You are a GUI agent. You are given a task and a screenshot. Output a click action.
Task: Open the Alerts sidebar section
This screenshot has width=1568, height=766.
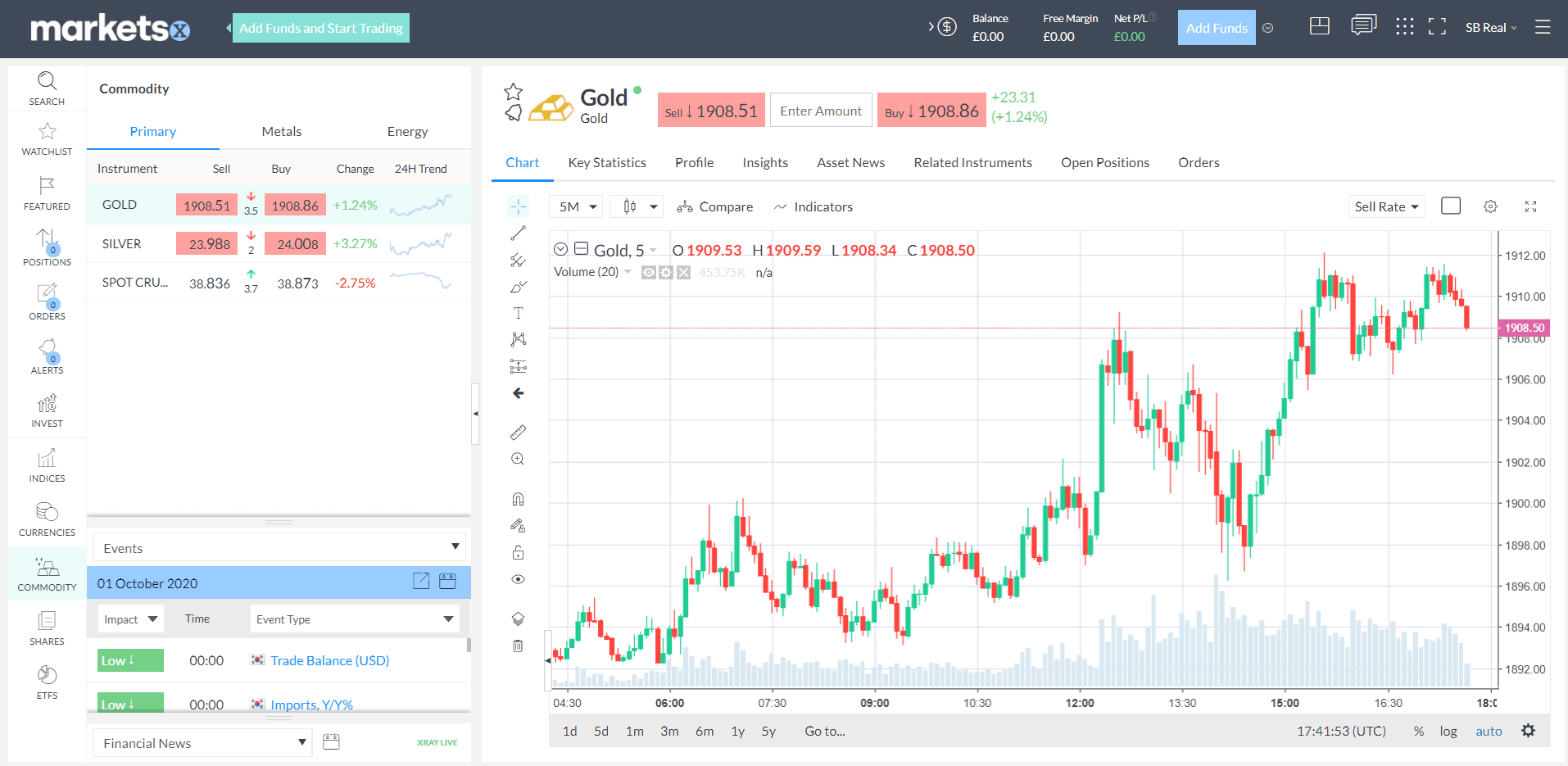click(47, 356)
